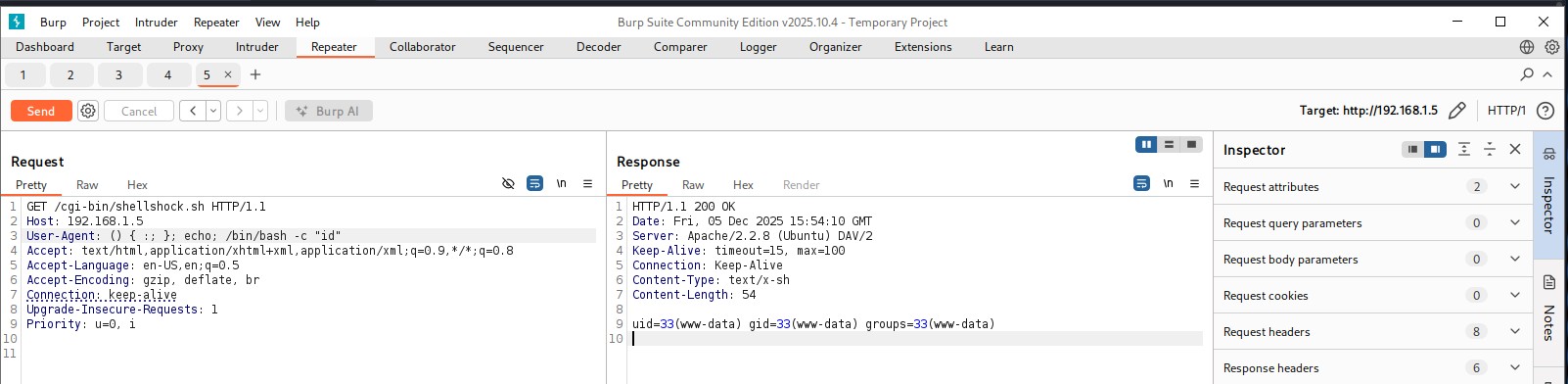Switch Response view to Raw
1568x384 pixels.
tap(693, 184)
